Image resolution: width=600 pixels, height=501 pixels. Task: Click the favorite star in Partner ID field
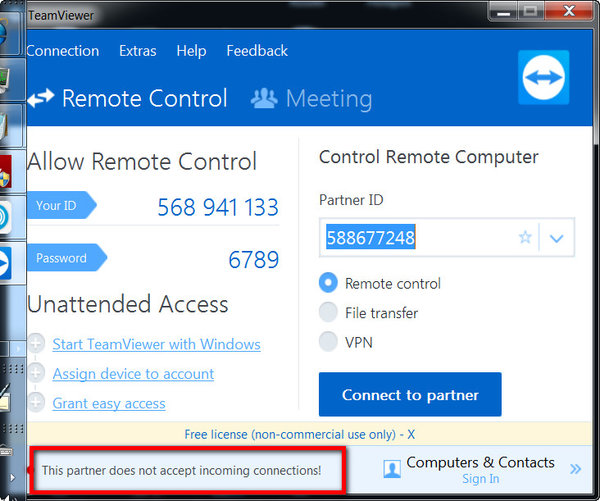tap(525, 237)
